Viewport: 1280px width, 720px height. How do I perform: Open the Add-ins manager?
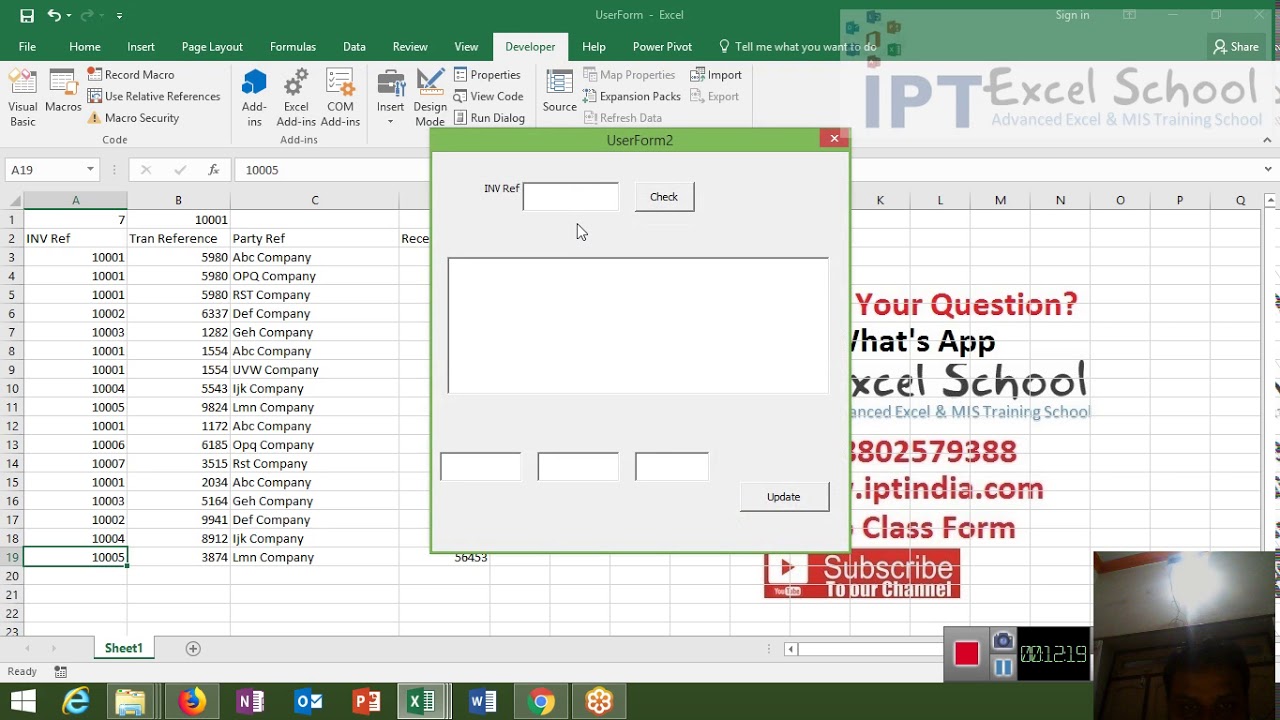point(254,98)
